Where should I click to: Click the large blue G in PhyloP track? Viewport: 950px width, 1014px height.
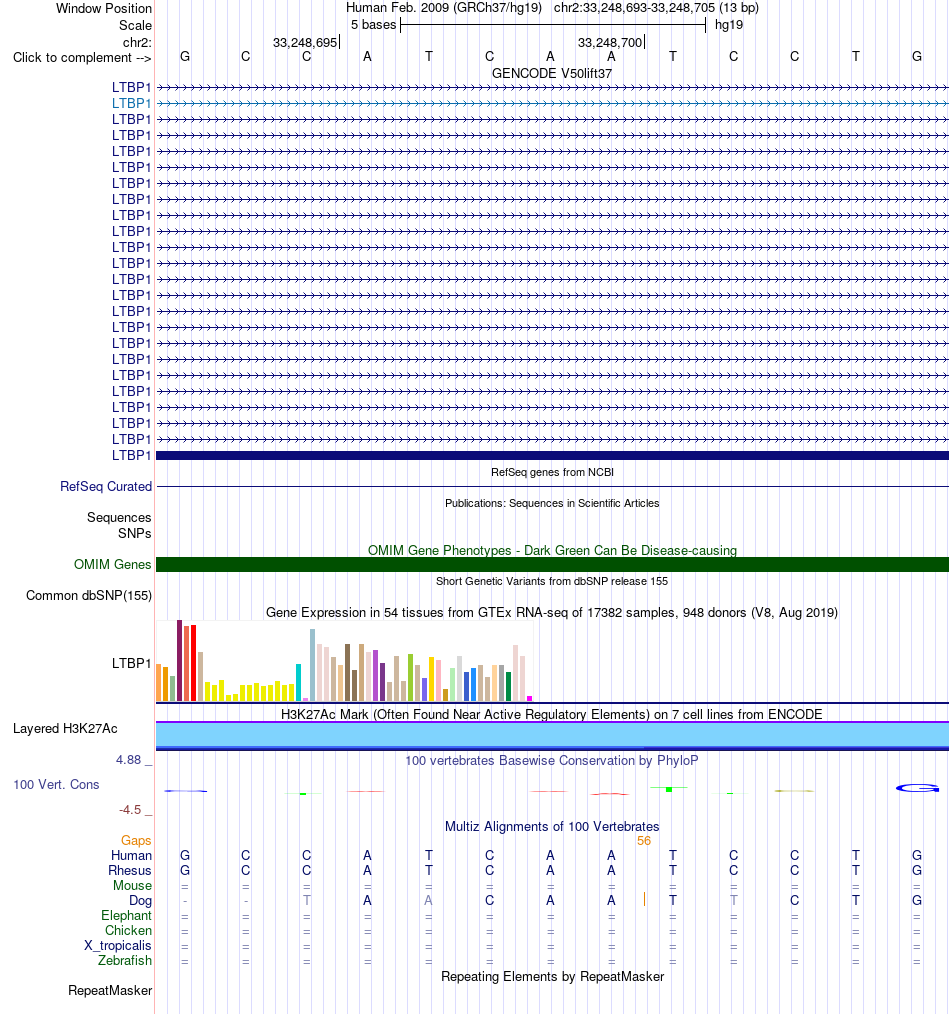[917, 788]
